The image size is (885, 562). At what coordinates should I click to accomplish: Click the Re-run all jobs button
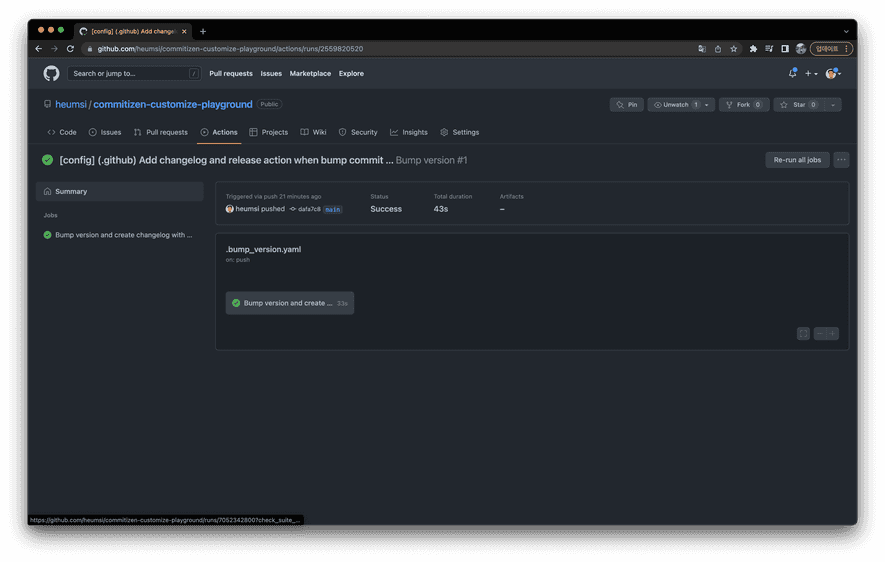click(x=797, y=160)
